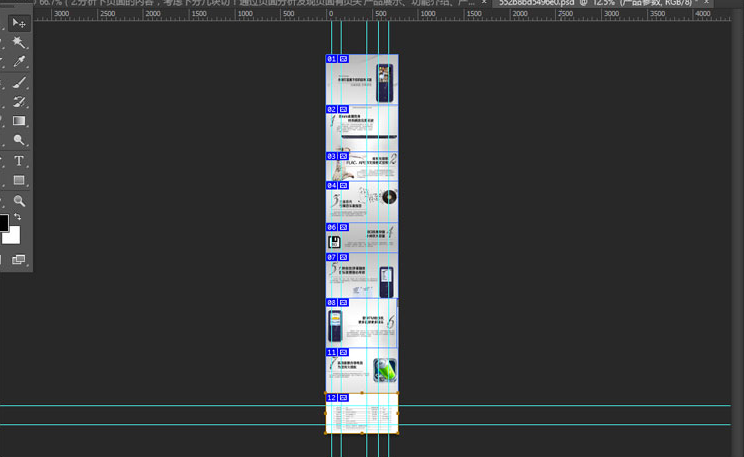
Task: Select the Eyedropper tool
Action: tap(19, 62)
